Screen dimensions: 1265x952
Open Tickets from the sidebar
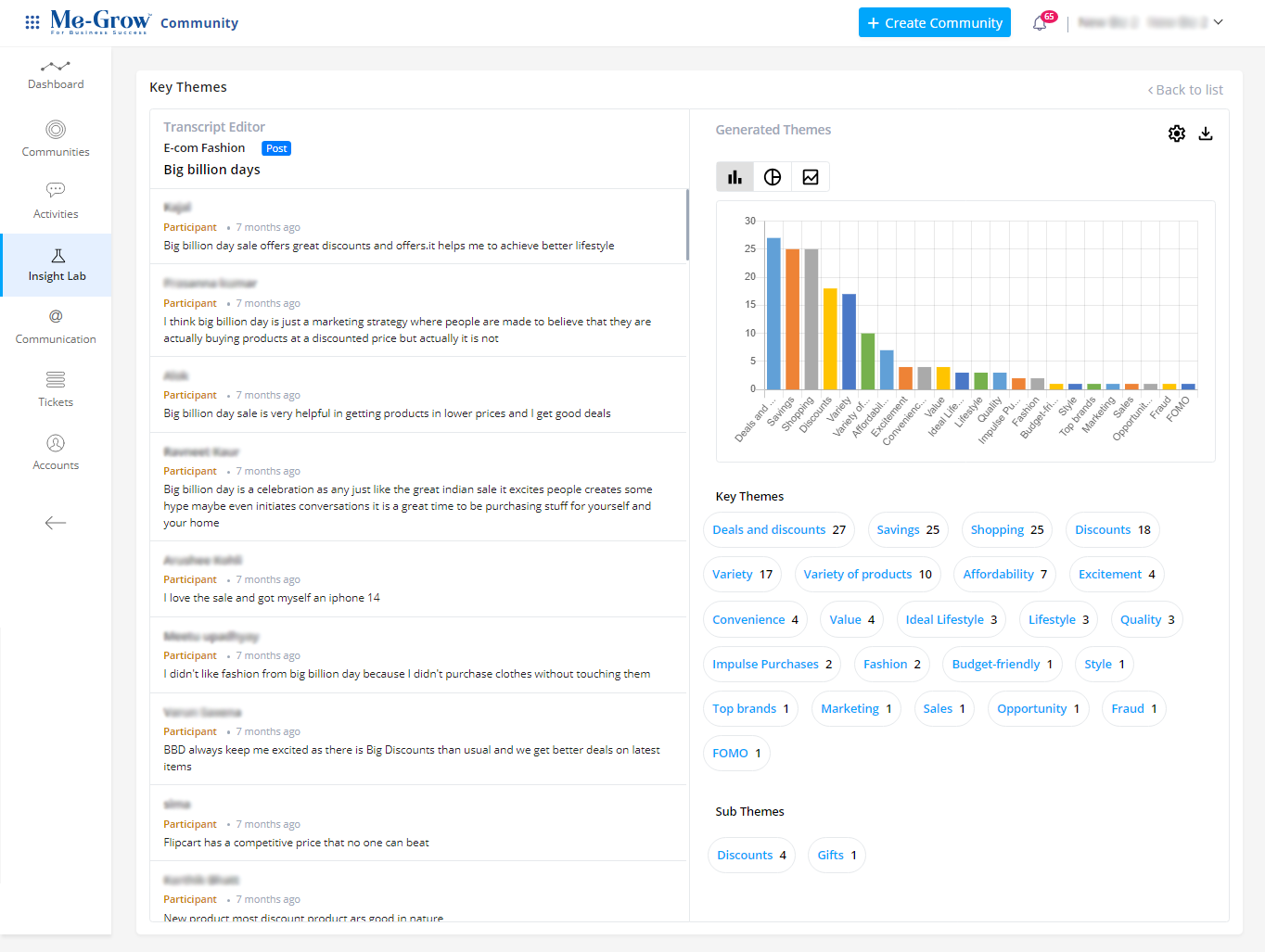55,388
